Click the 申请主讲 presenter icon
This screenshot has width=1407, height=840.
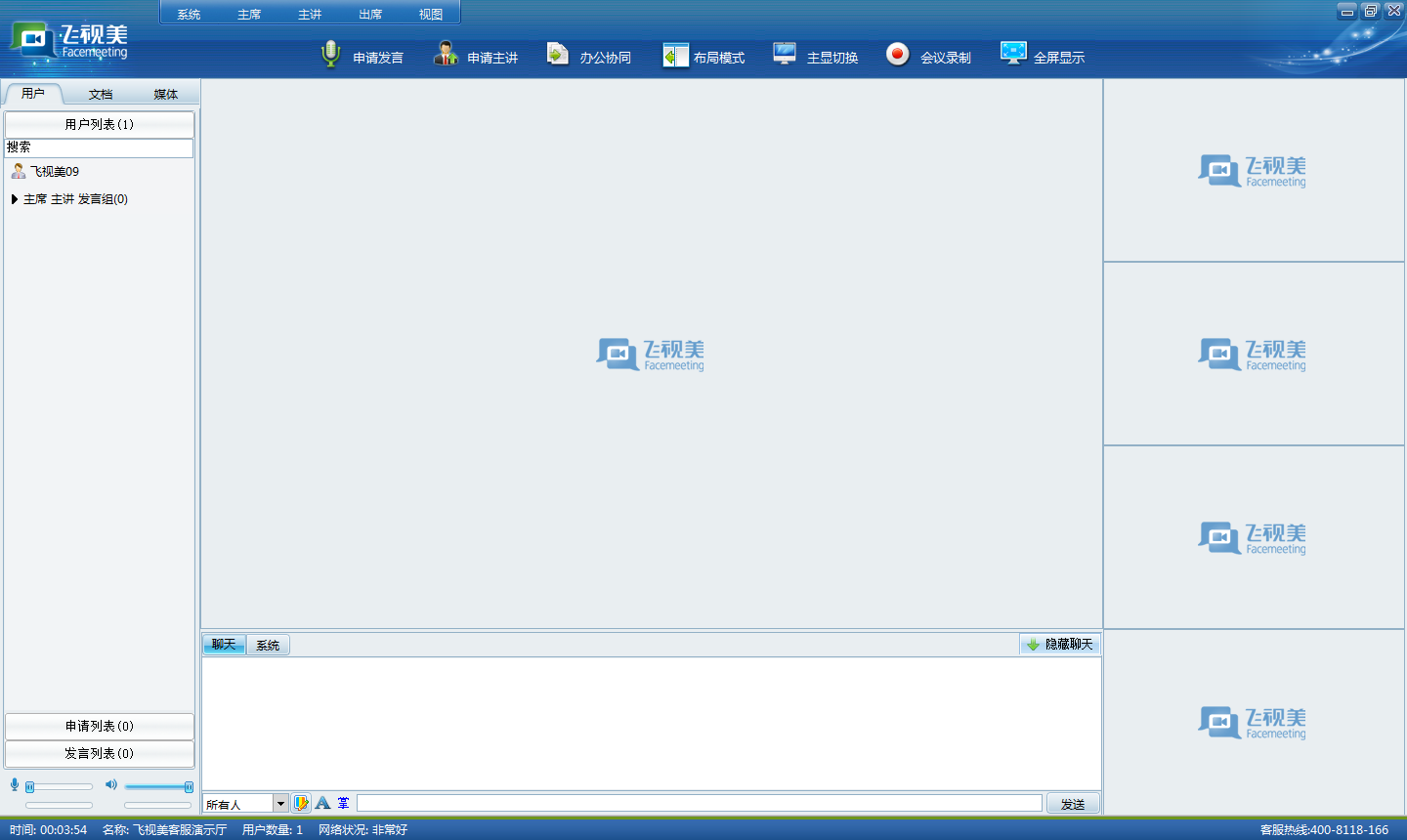click(x=446, y=55)
